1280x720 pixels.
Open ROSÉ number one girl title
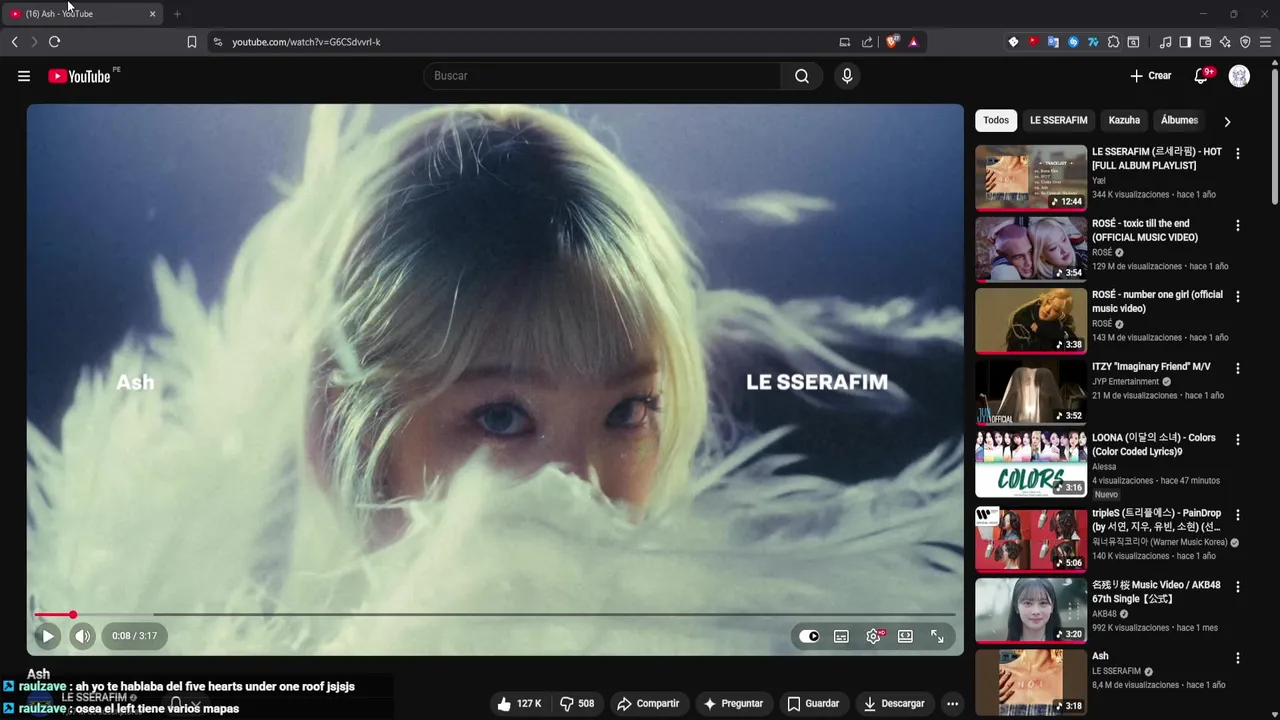pyautogui.click(x=1157, y=302)
